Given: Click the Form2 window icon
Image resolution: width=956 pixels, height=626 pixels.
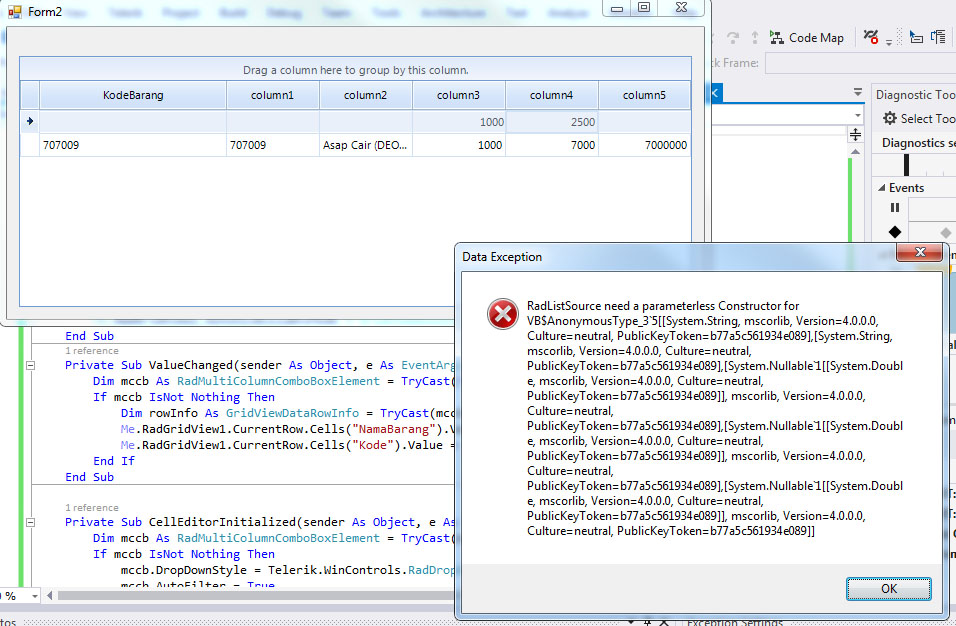Looking at the screenshot, I should click(x=15, y=11).
